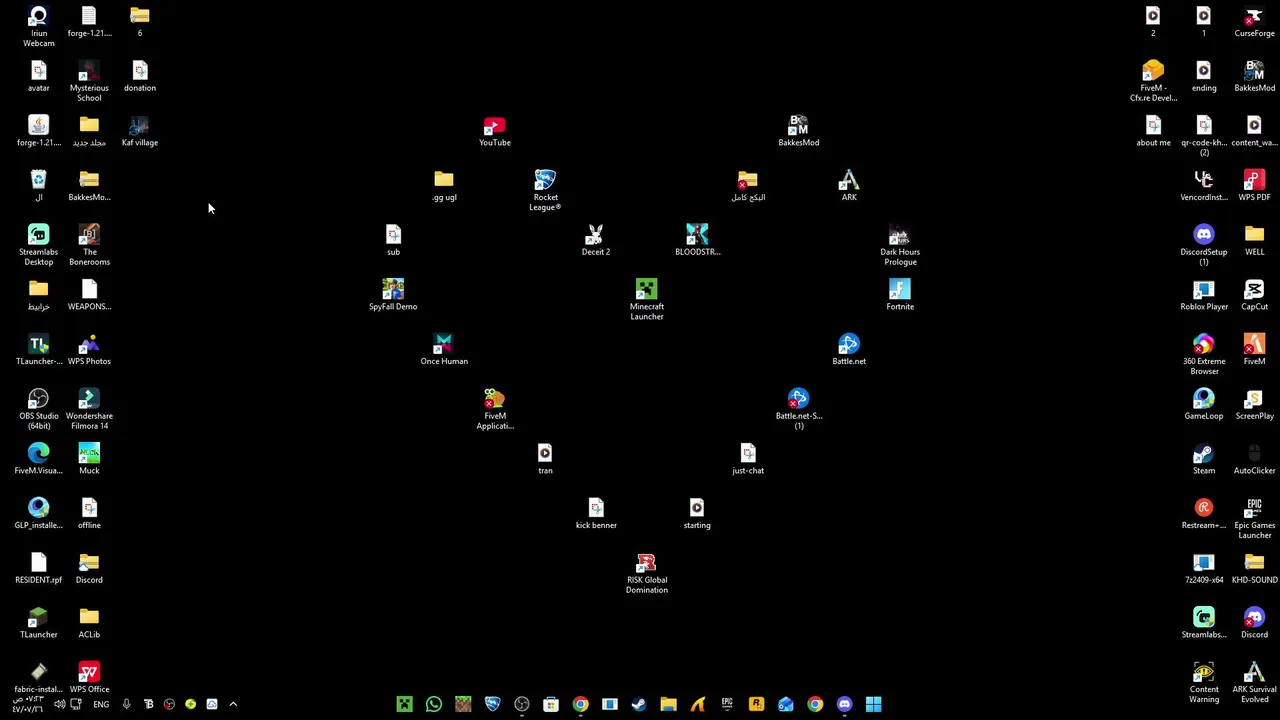Select the 7z2409-x64 installer
Image resolution: width=1280 pixels, height=720 pixels.
click(1204, 568)
